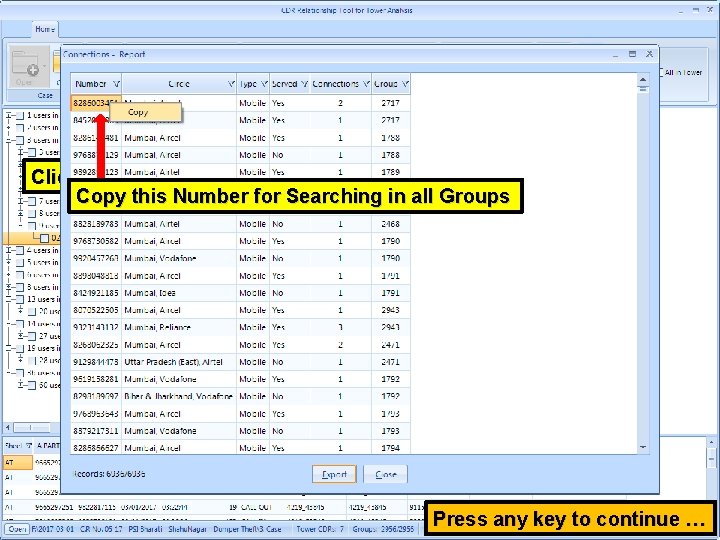Click the greyed Open case folder icon
Viewport: 720px width, 540px height.
28,66
